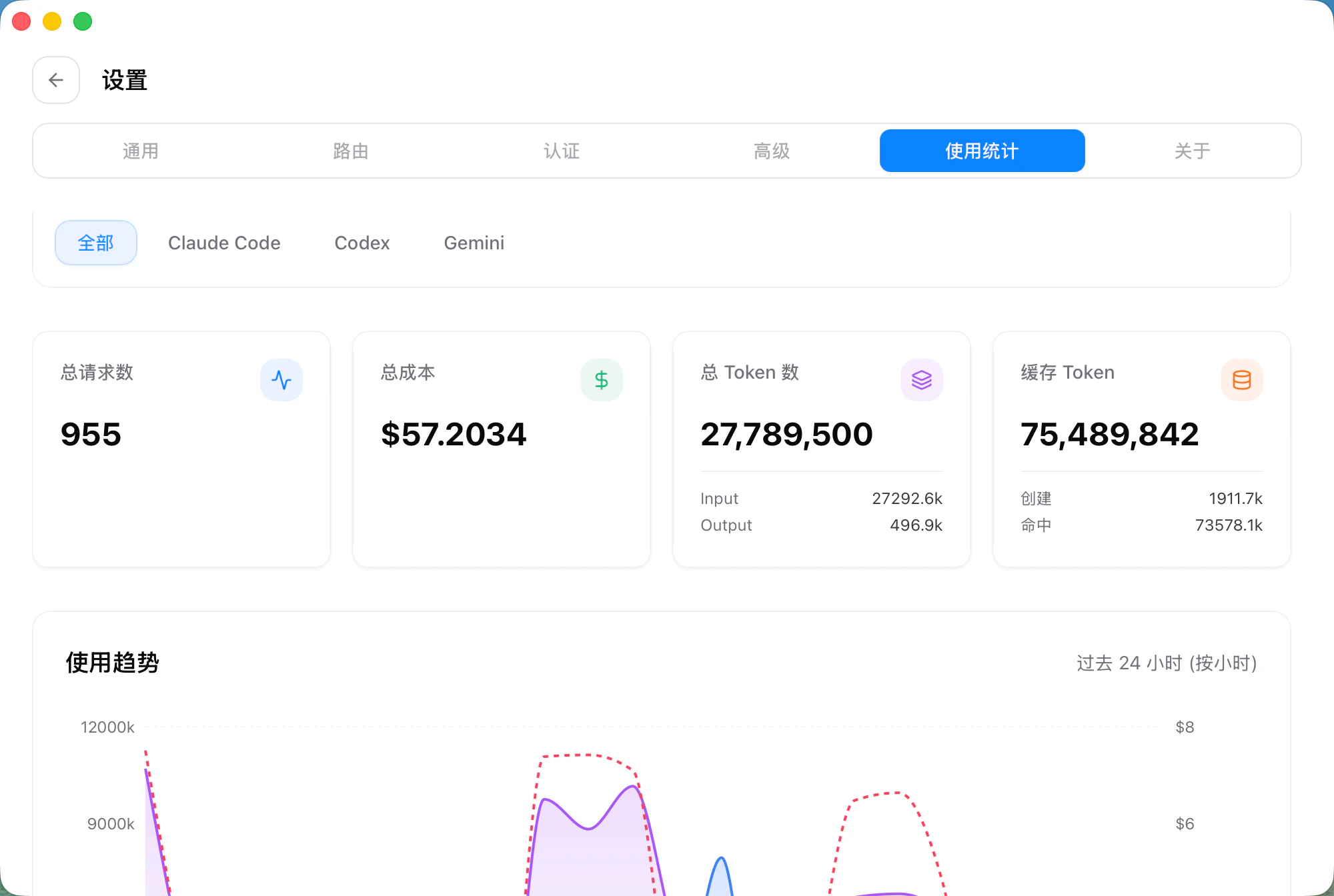Click the 总成本 $57.2034 card
Viewport: 1334px width, 896px height.
pyautogui.click(x=501, y=449)
